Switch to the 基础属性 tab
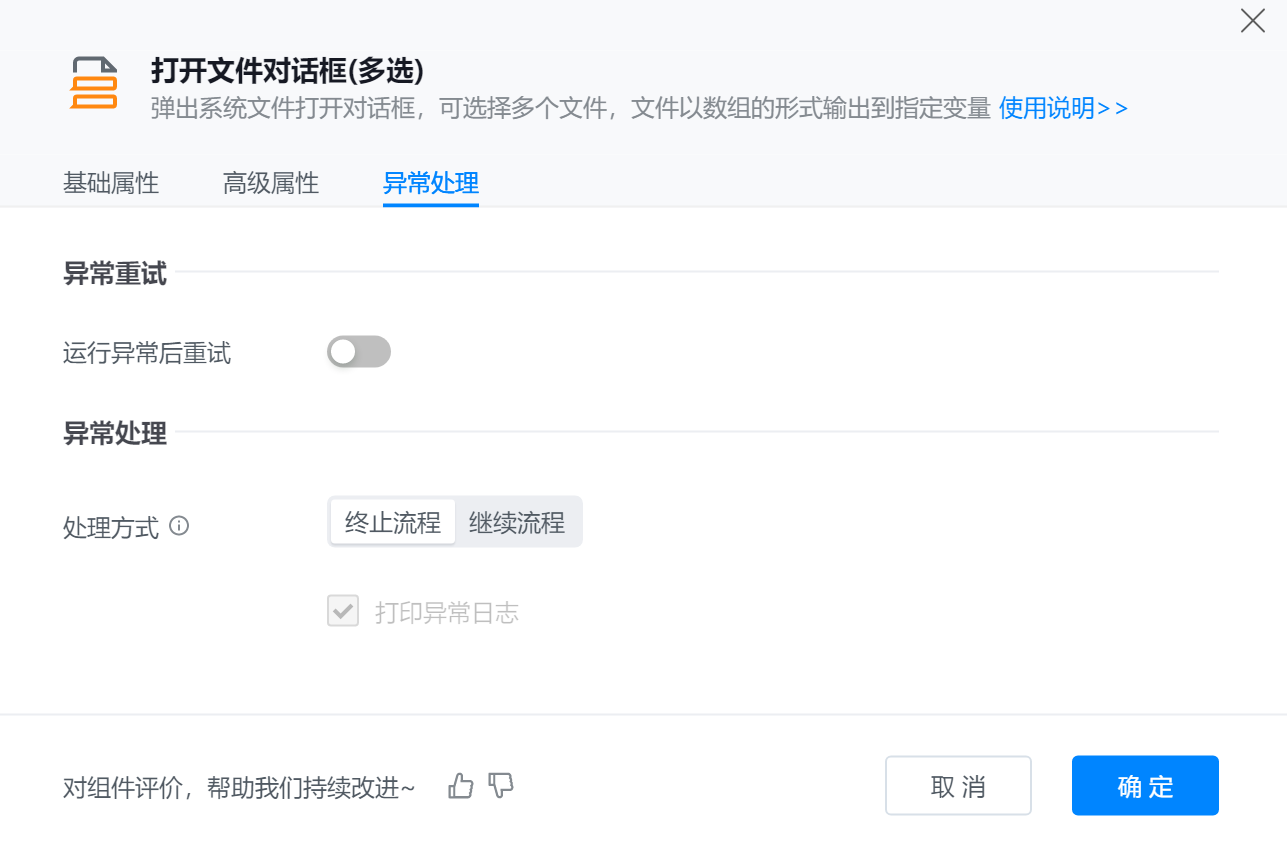Image resolution: width=1287 pixels, height=843 pixels. 111,183
